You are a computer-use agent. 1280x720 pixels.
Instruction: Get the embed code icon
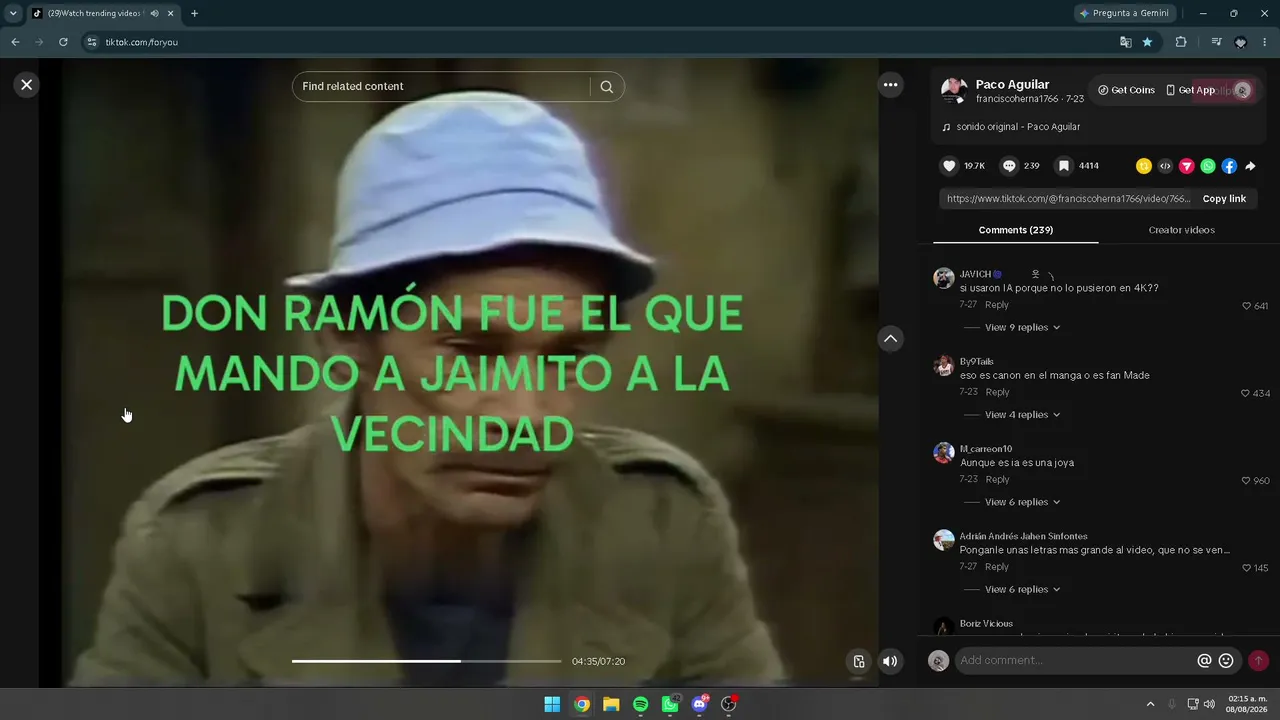pos(1165,166)
